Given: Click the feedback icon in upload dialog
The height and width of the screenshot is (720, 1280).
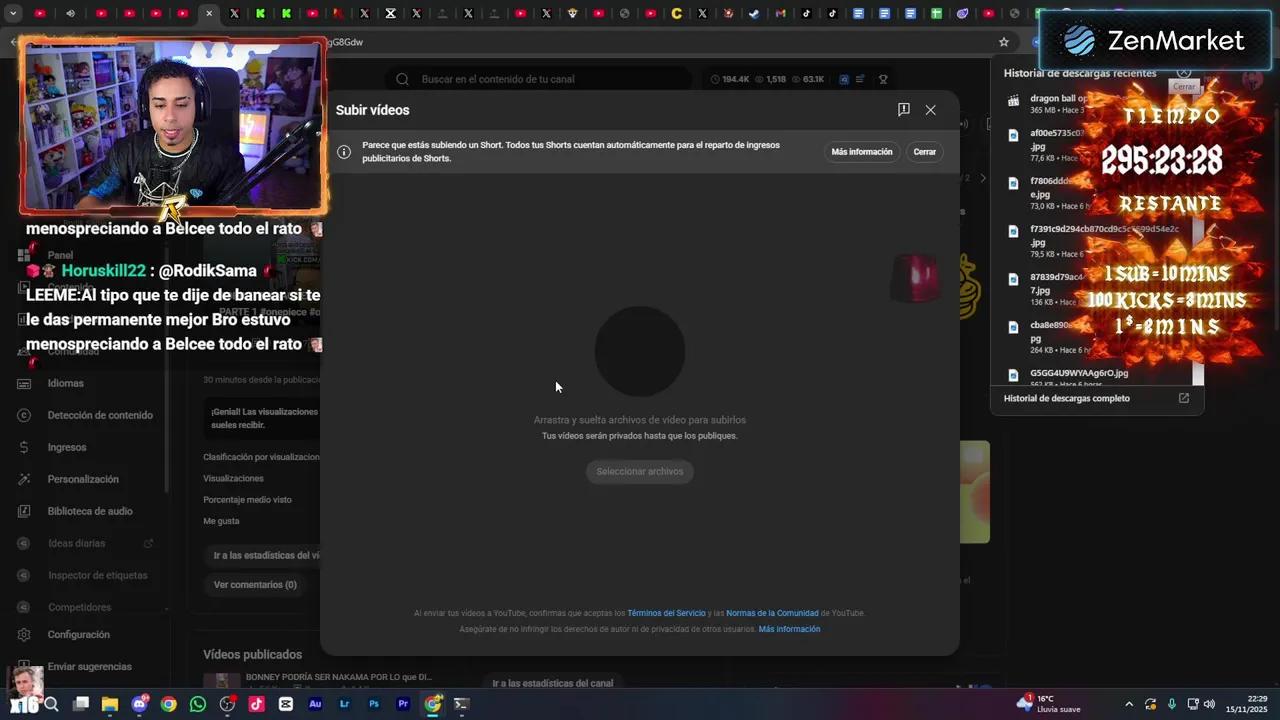Looking at the screenshot, I should (903, 110).
